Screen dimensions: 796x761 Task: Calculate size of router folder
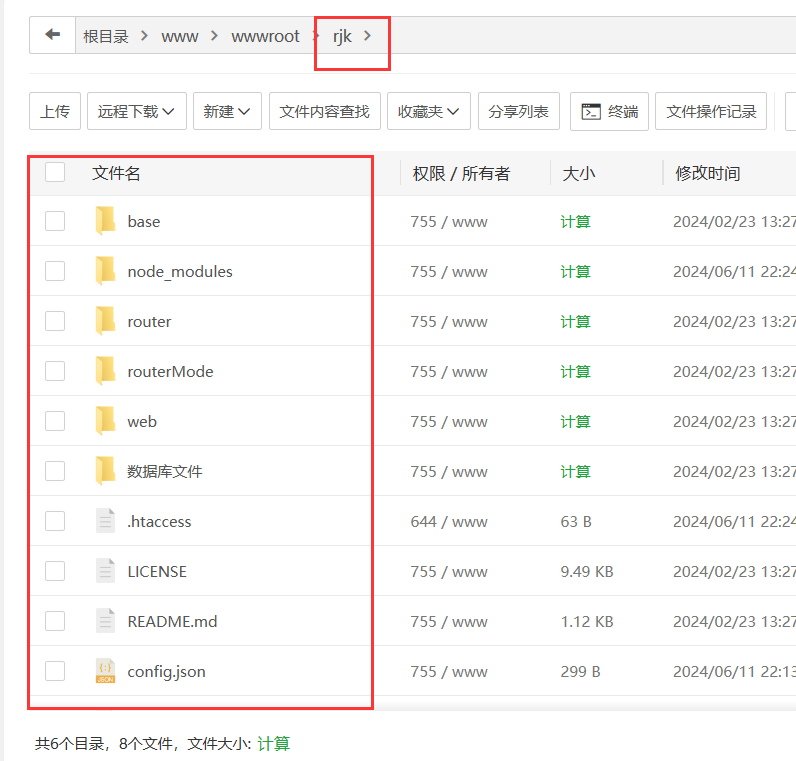click(575, 321)
